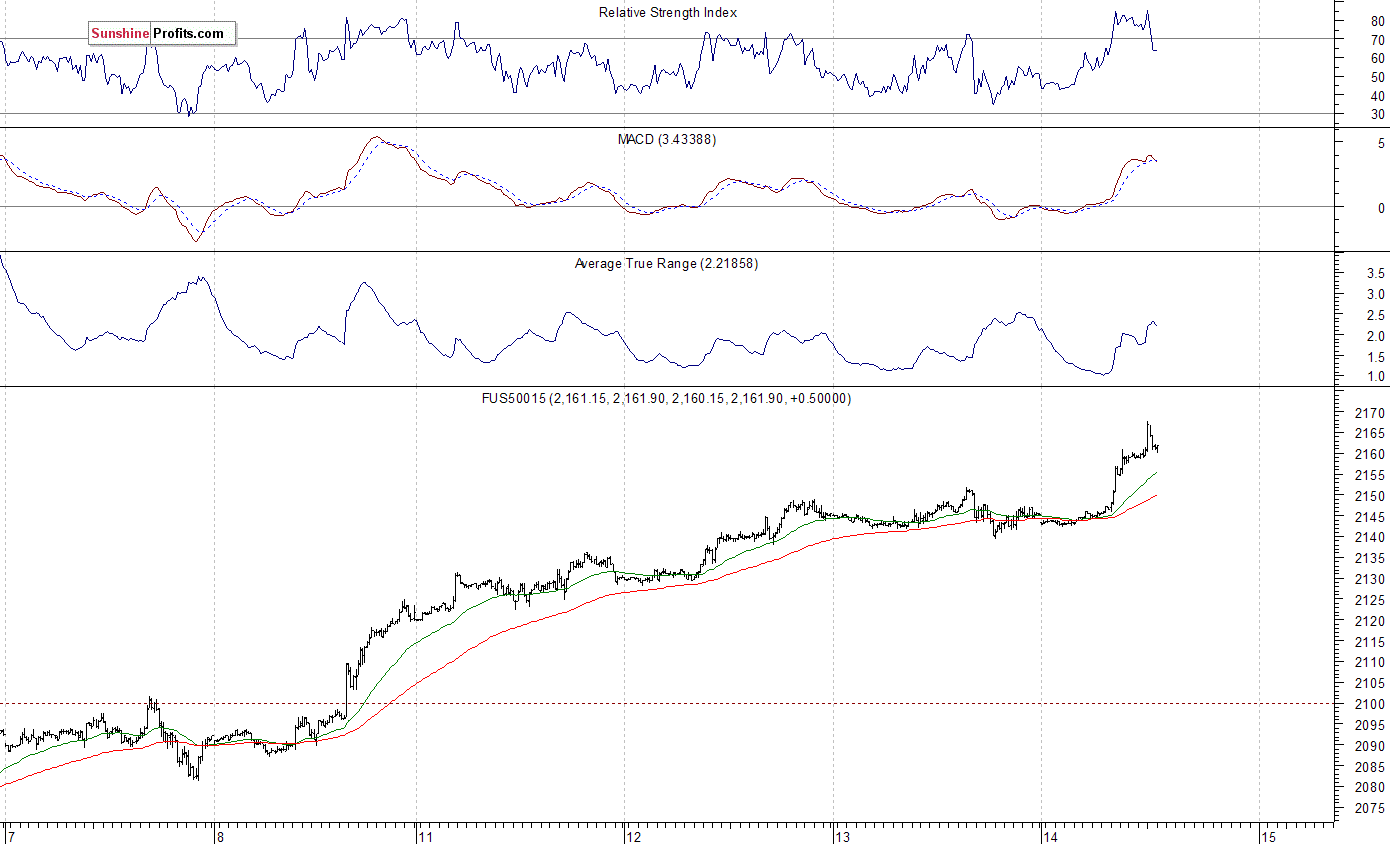Screen dimensions: 1390x844
Task: Select the MACD (3.43388) panel title
Action: pyautogui.click(x=666, y=139)
